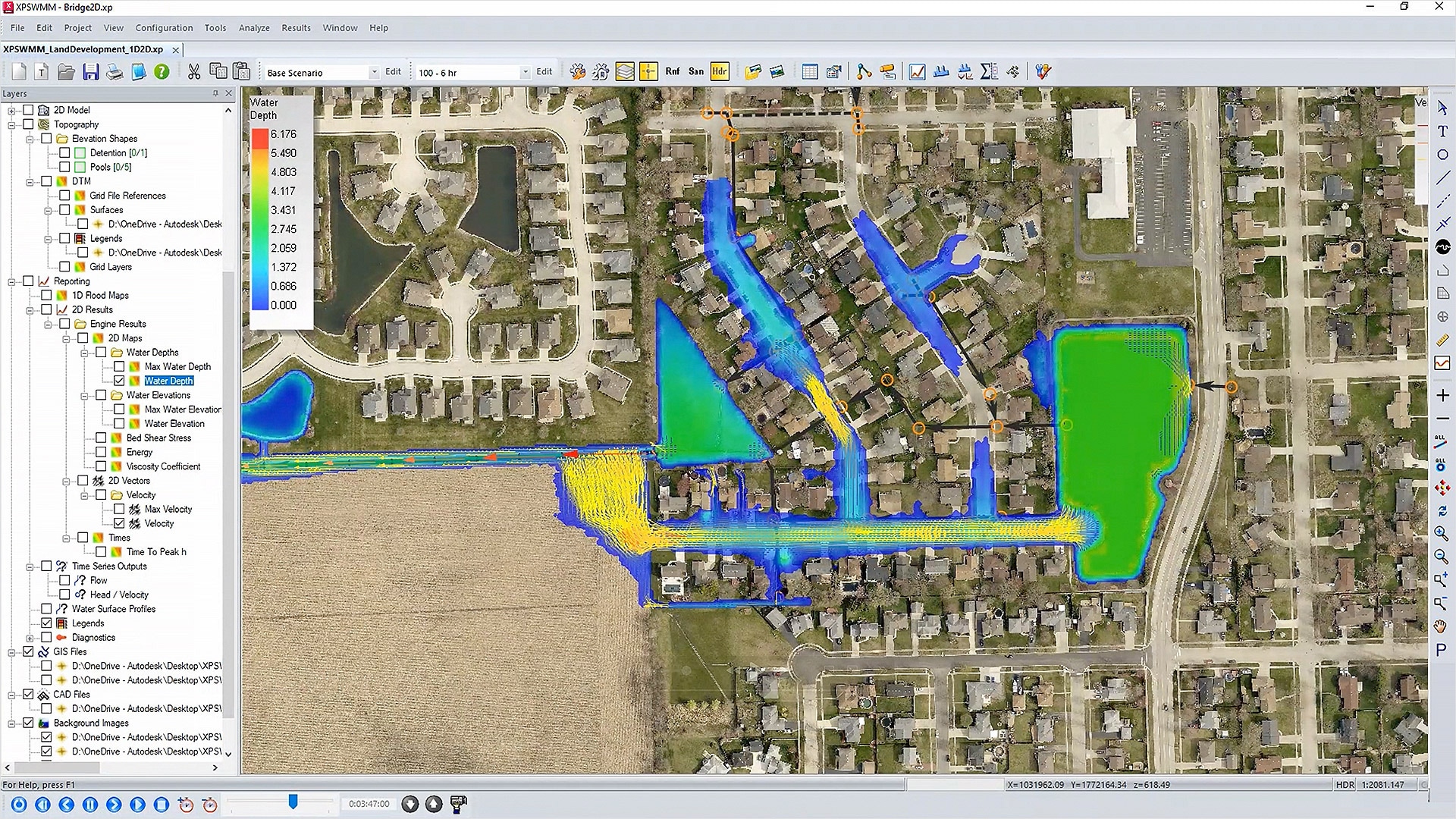Open the File menu

(x=17, y=28)
